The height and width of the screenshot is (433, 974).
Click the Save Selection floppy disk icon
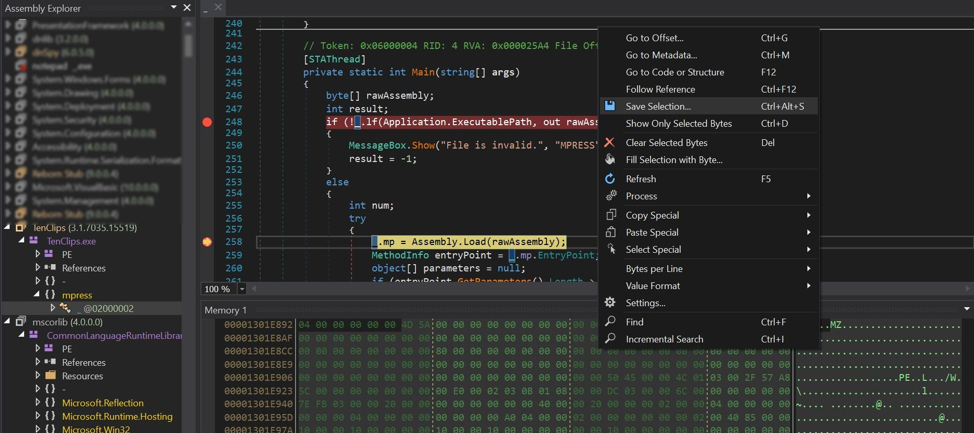(610, 106)
